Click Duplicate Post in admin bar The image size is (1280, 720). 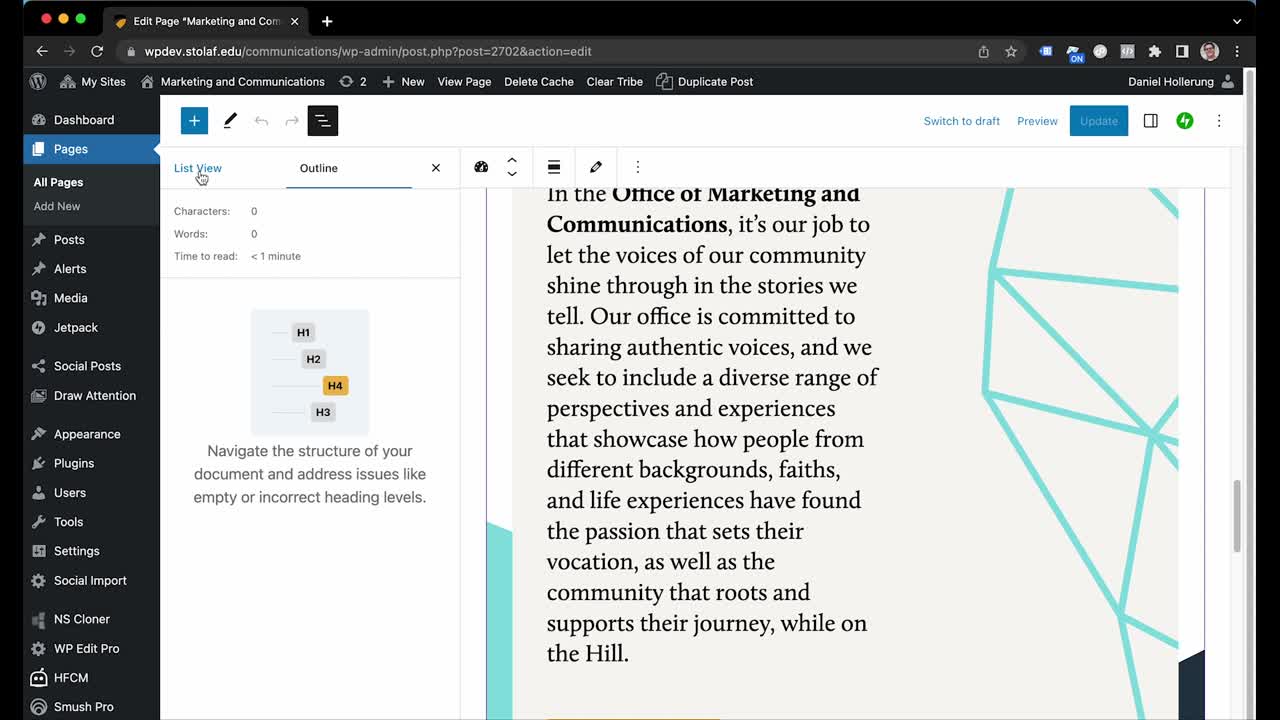705,82
